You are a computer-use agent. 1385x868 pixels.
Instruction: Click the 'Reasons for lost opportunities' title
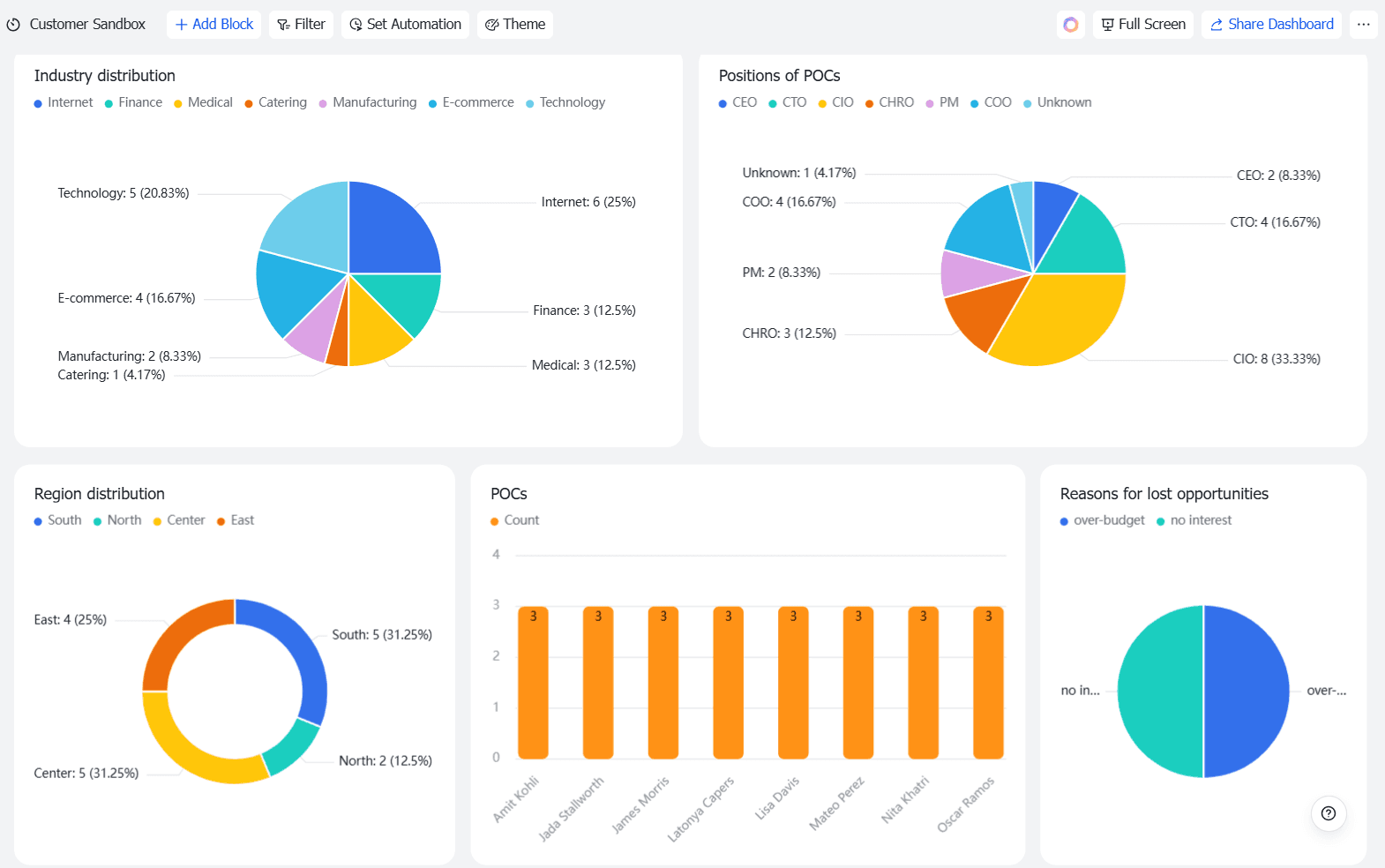[x=1164, y=494]
